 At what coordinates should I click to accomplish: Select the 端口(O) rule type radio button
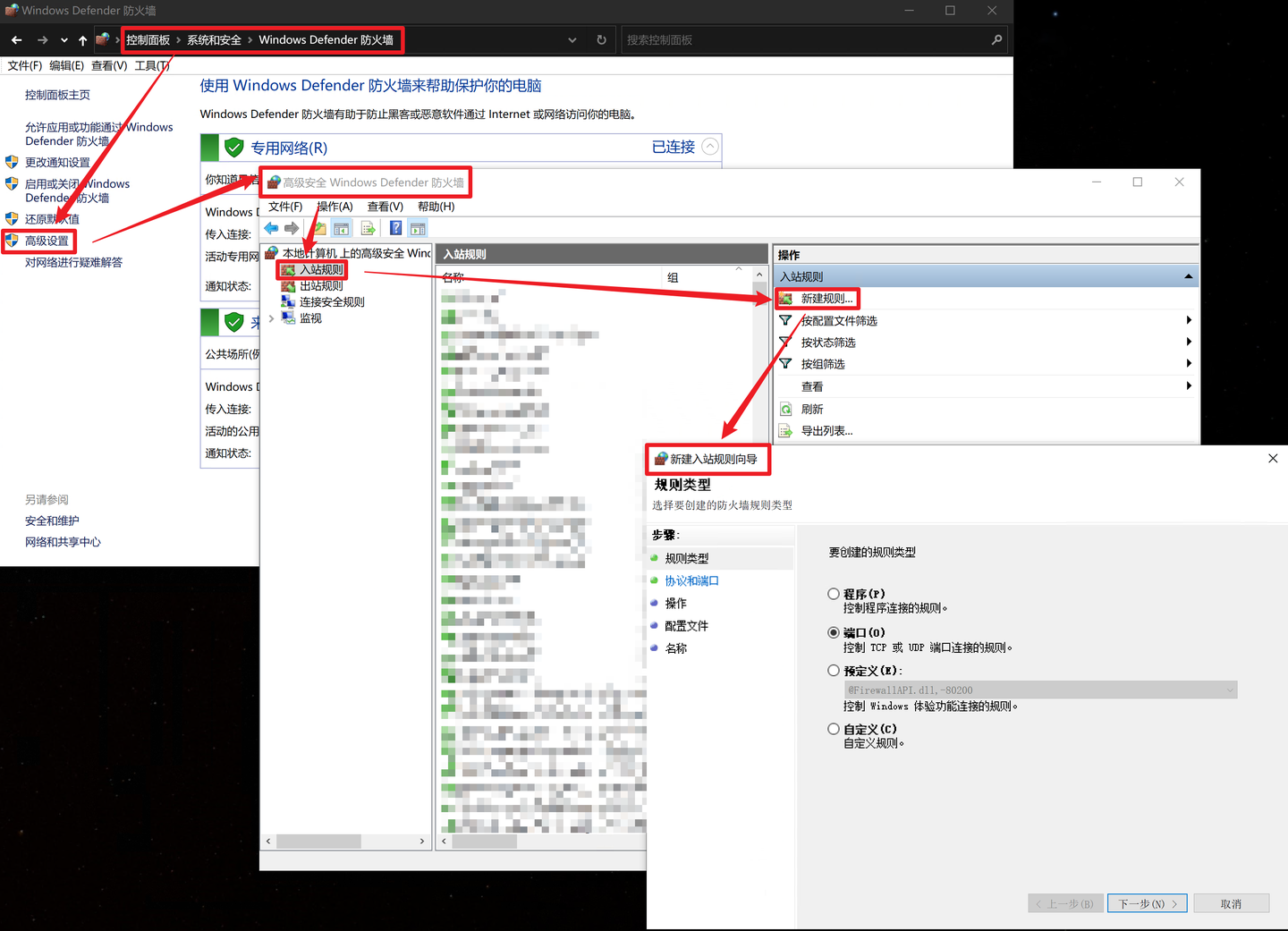point(834,632)
